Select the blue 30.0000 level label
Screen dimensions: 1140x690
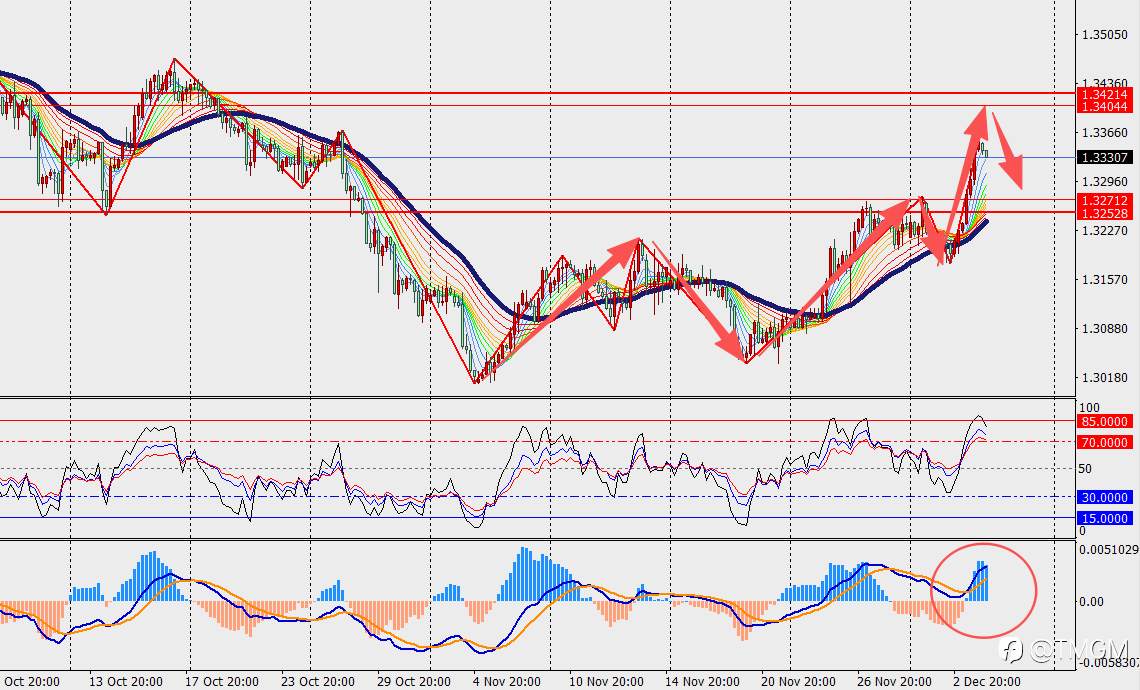[1104, 498]
